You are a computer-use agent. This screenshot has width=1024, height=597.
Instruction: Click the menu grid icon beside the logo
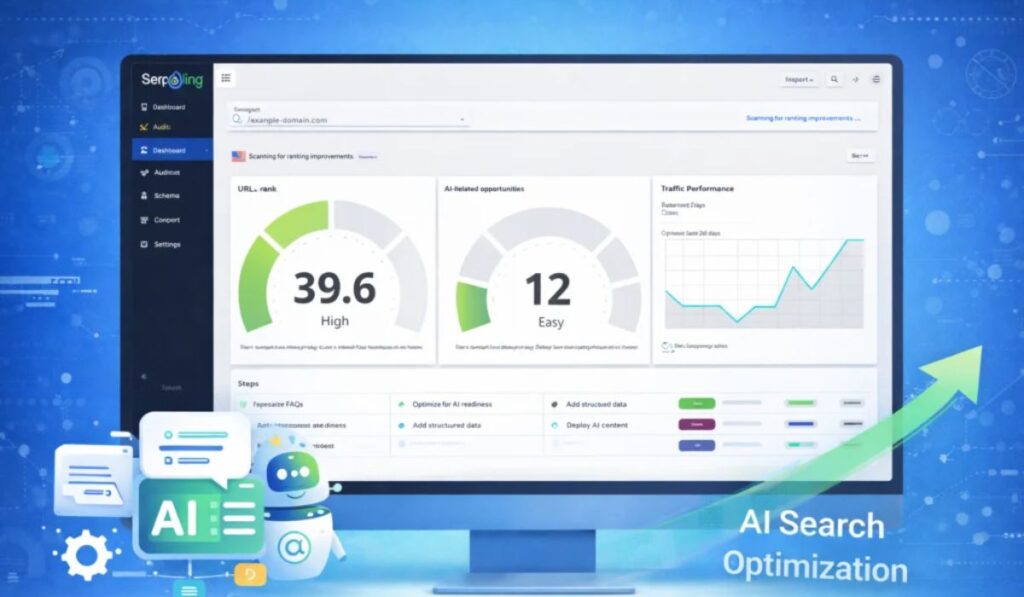point(227,78)
